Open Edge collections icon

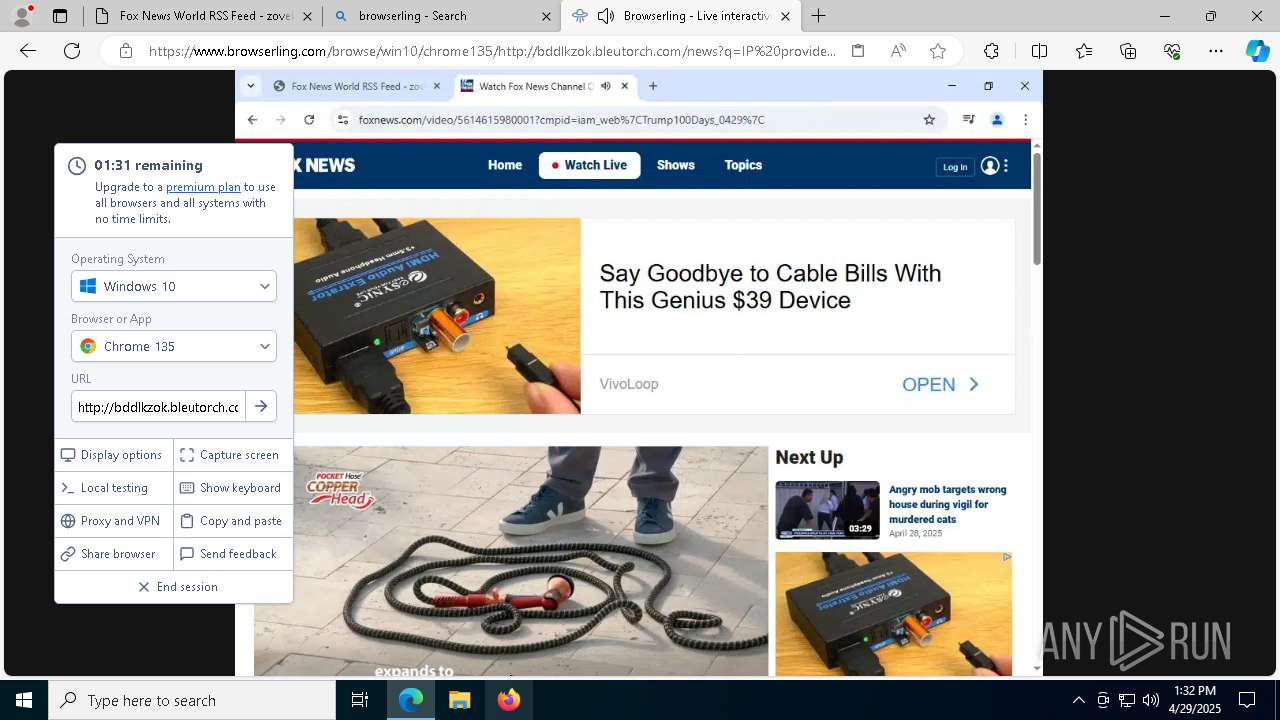pyautogui.click(x=1128, y=51)
